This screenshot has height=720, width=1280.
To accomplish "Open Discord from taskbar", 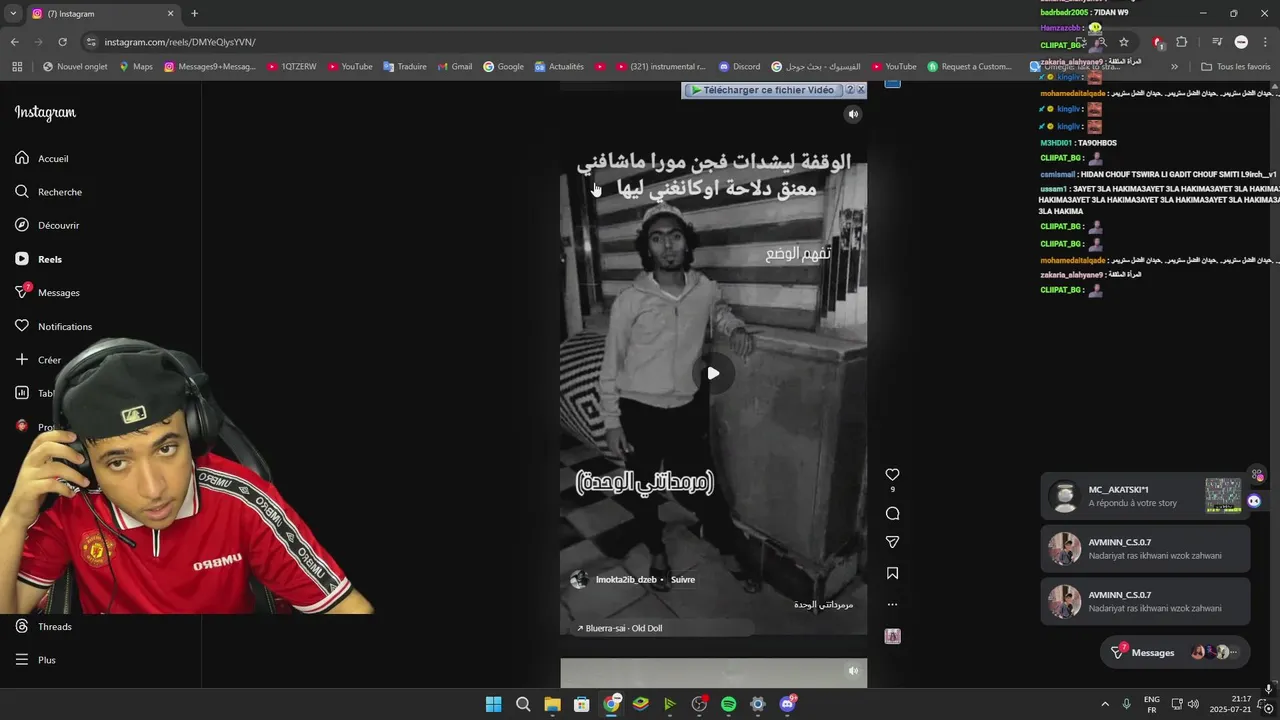I will [787, 704].
